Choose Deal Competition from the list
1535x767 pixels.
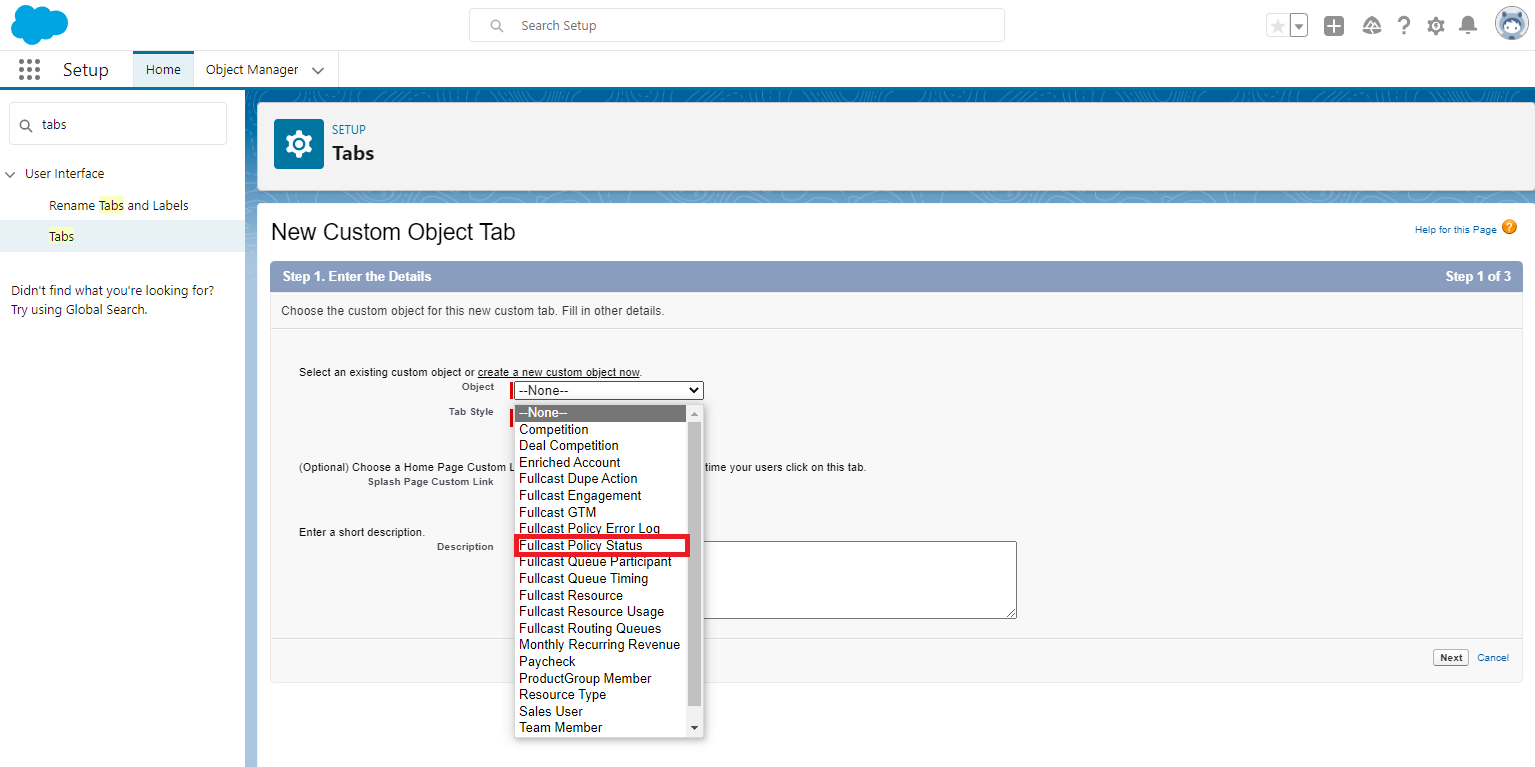tap(601, 446)
